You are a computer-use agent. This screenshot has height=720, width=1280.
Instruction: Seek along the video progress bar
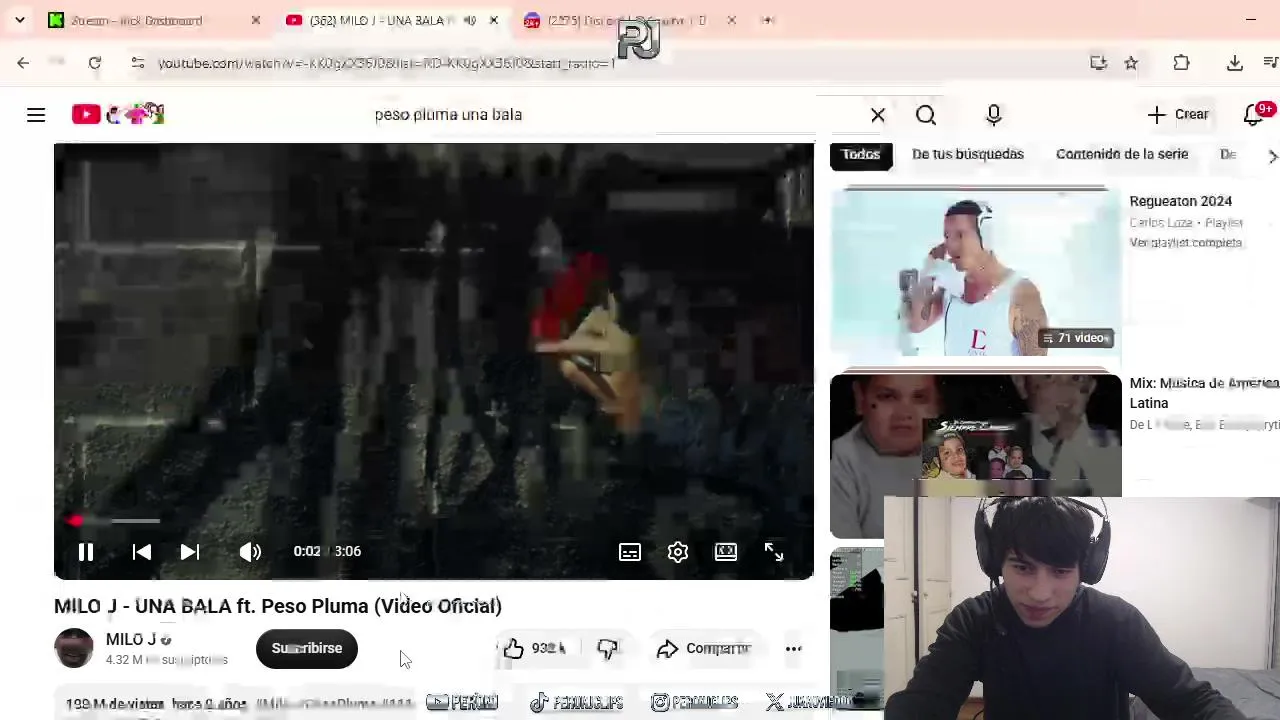(x=434, y=521)
